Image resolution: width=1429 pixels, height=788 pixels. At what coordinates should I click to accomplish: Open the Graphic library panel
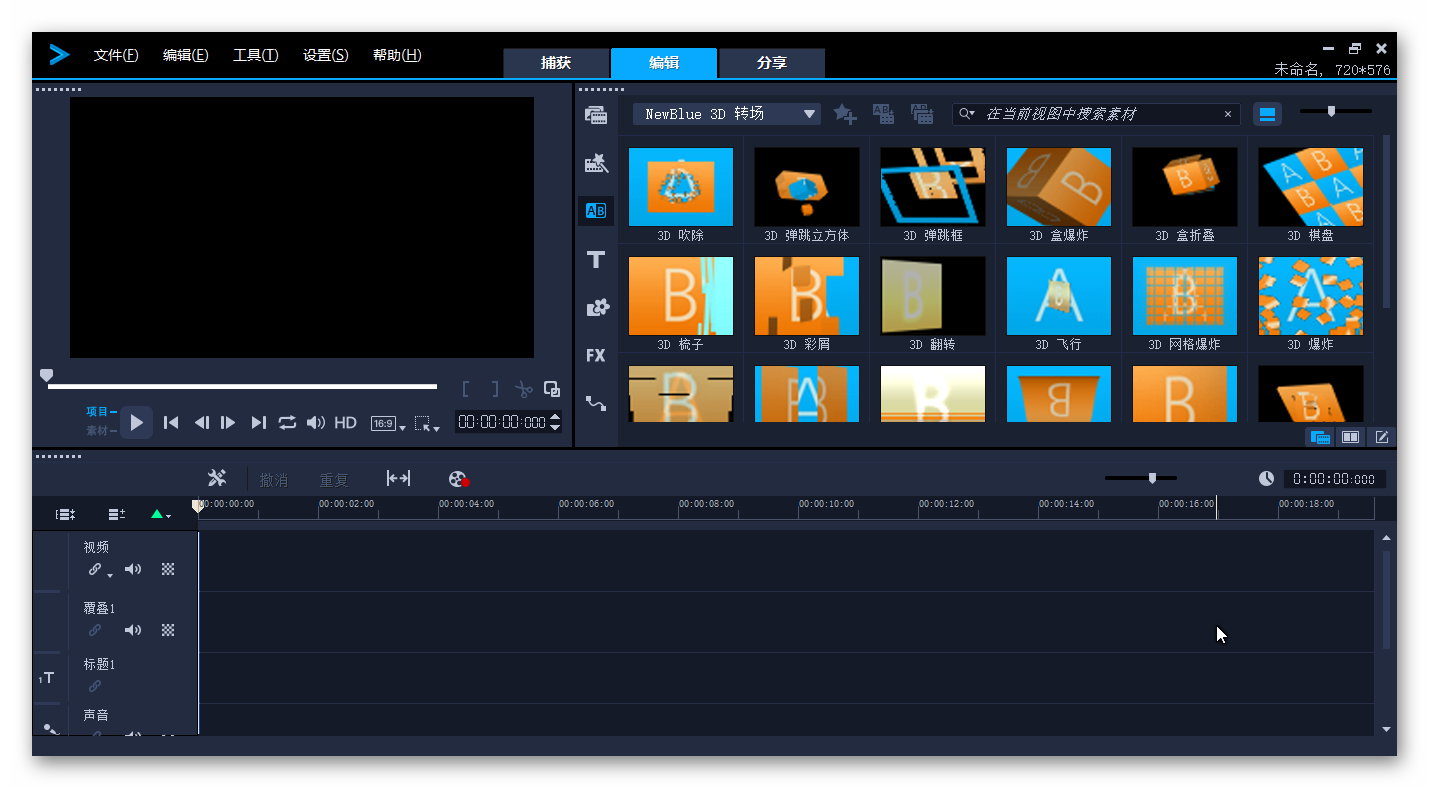(x=596, y=307)
